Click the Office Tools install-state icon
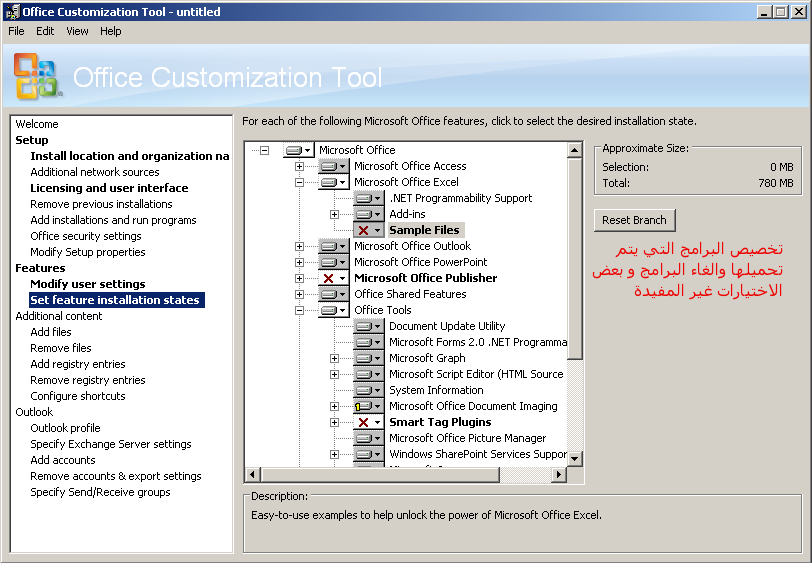The image size is (812, 563). coord(334,311)
